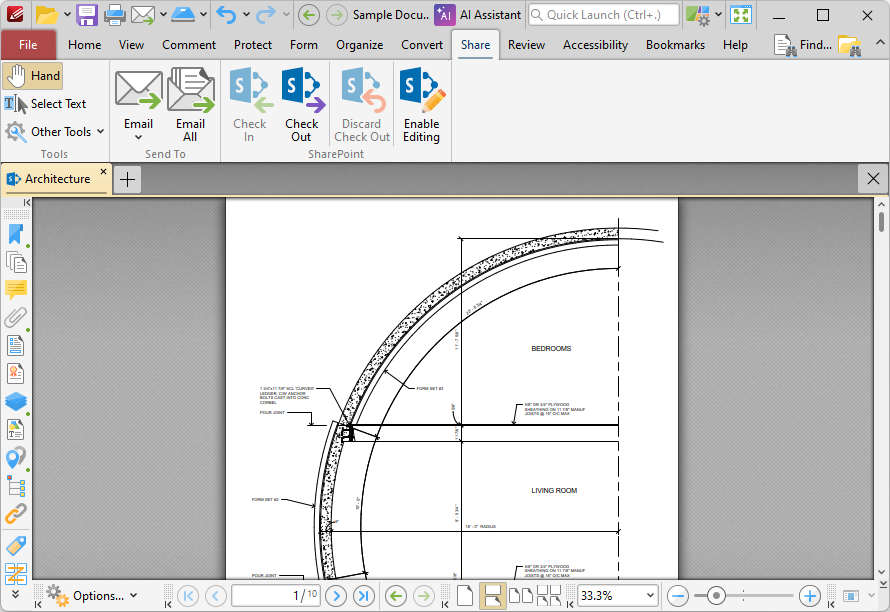890x612 pixels.
Task: Switch to single page layout
Action: 465,596
